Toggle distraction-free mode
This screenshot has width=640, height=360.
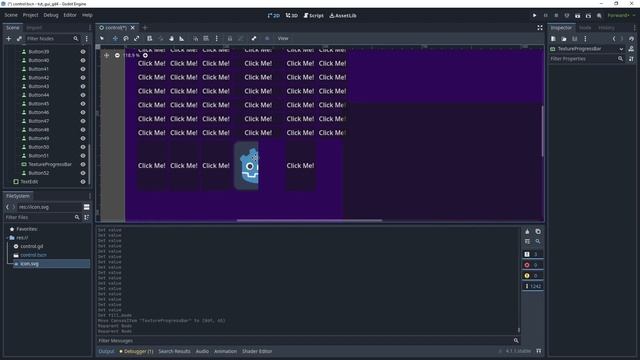pyautogui.click(x=540, y=27)
